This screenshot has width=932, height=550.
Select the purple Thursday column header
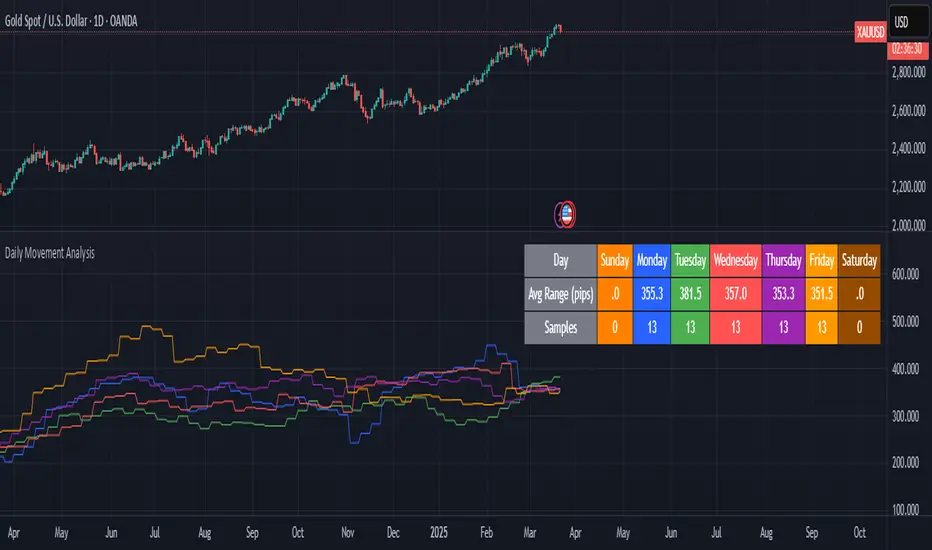[783, 260]
